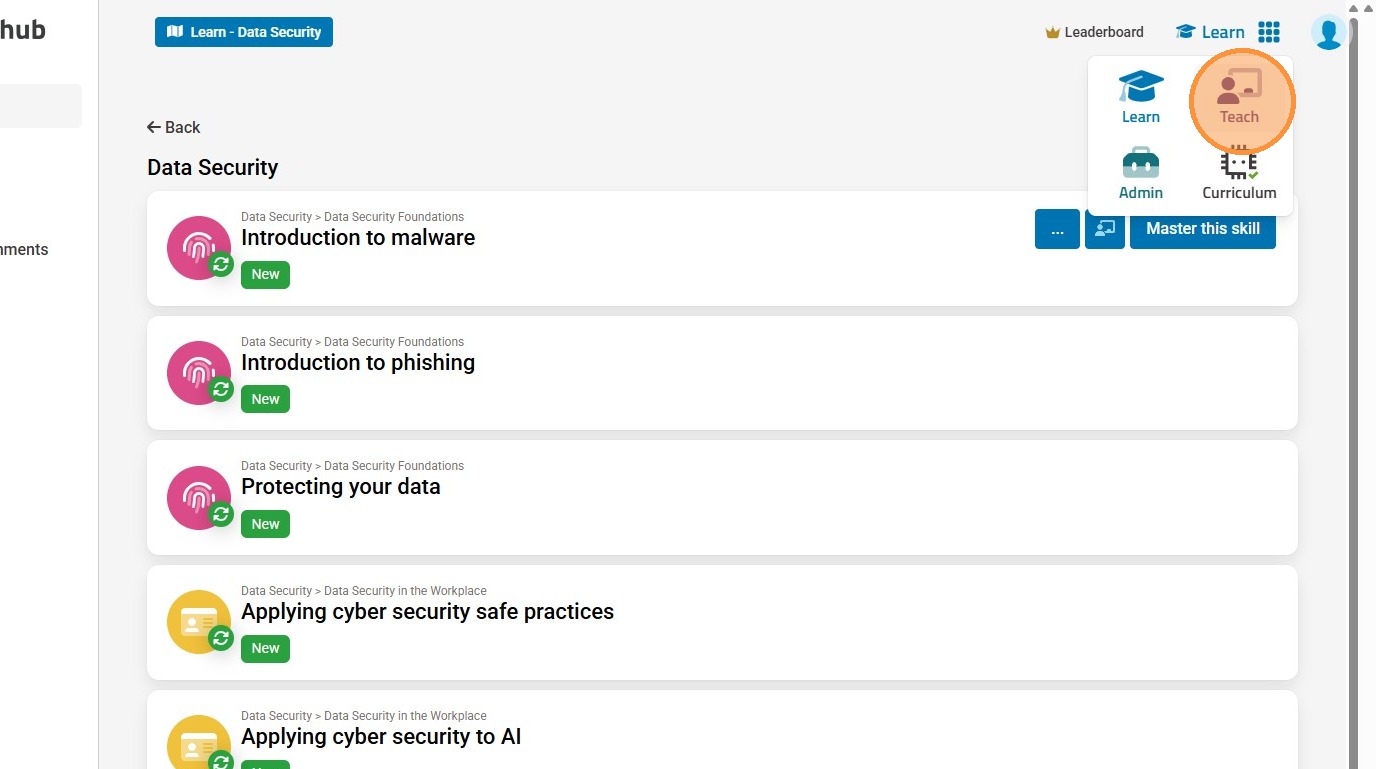Click the crown Leaderboard link

click(1094, 32)
